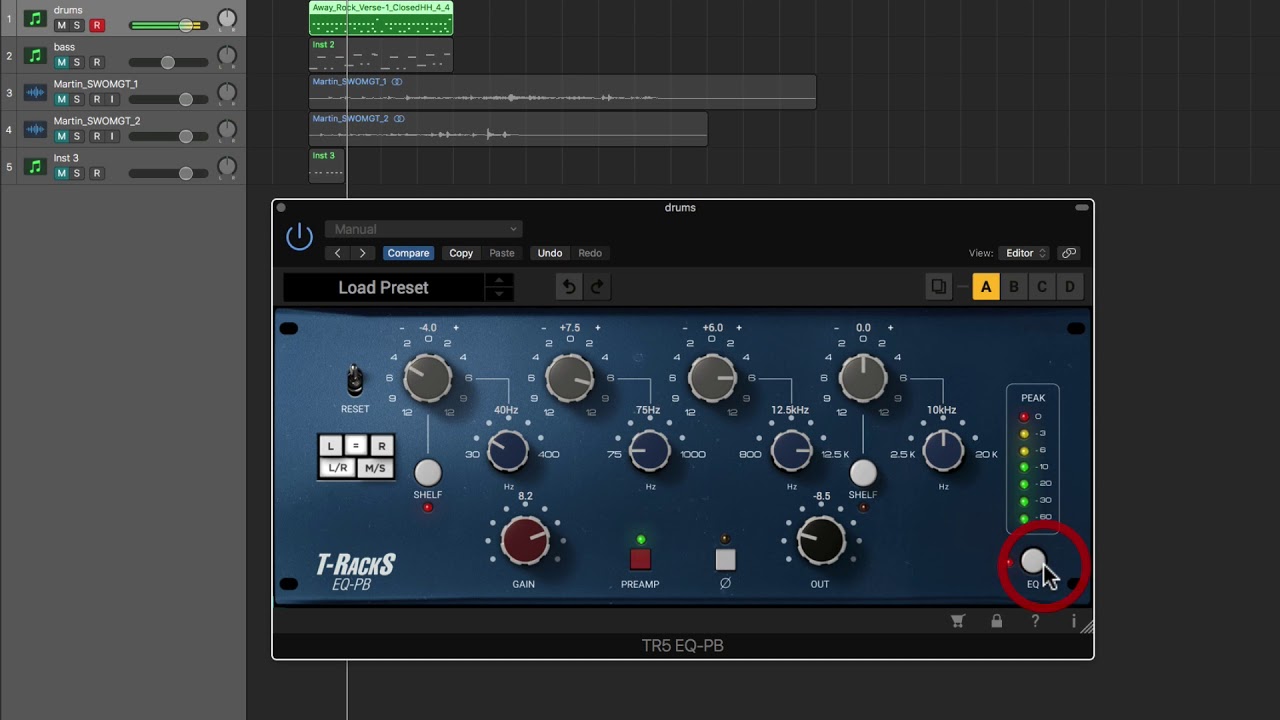This screenshot has width=1280, height=720.
Task: Open the question mark help icon
Action: pyautogui.click(x=1035, y=621)
